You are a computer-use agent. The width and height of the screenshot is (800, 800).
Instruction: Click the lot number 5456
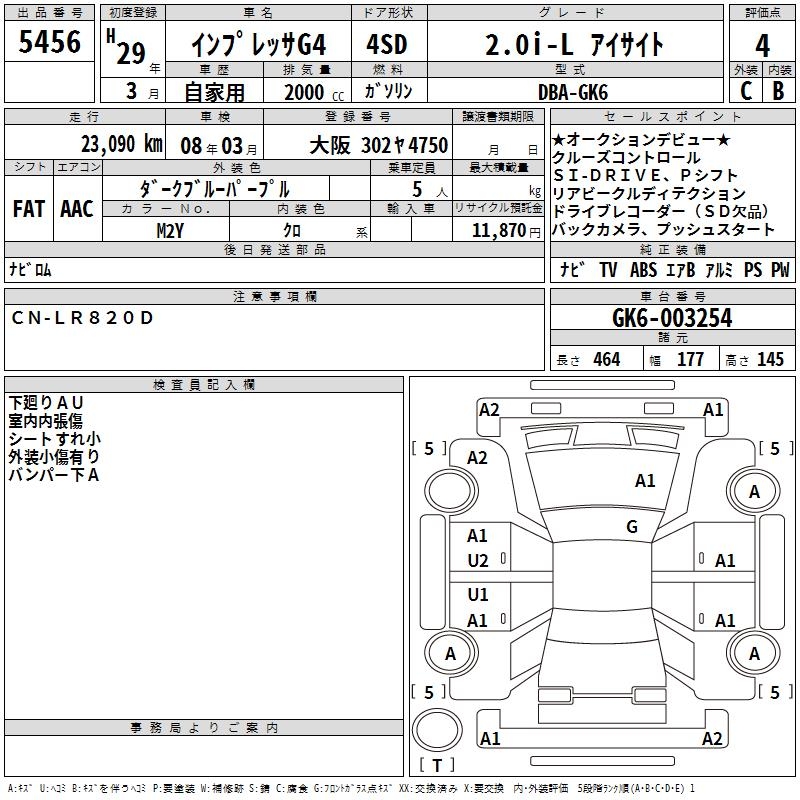(x=49, y=41)
